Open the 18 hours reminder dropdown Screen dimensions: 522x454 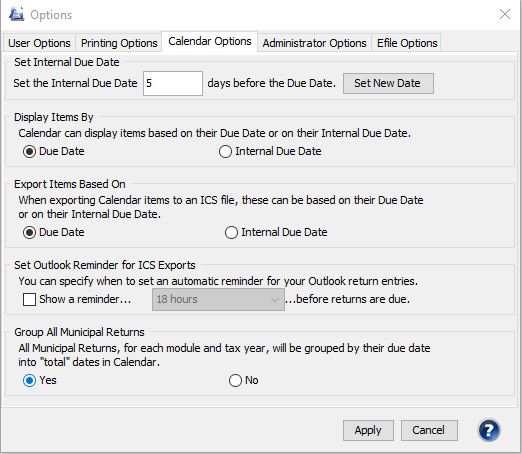[x=218, y=299]
